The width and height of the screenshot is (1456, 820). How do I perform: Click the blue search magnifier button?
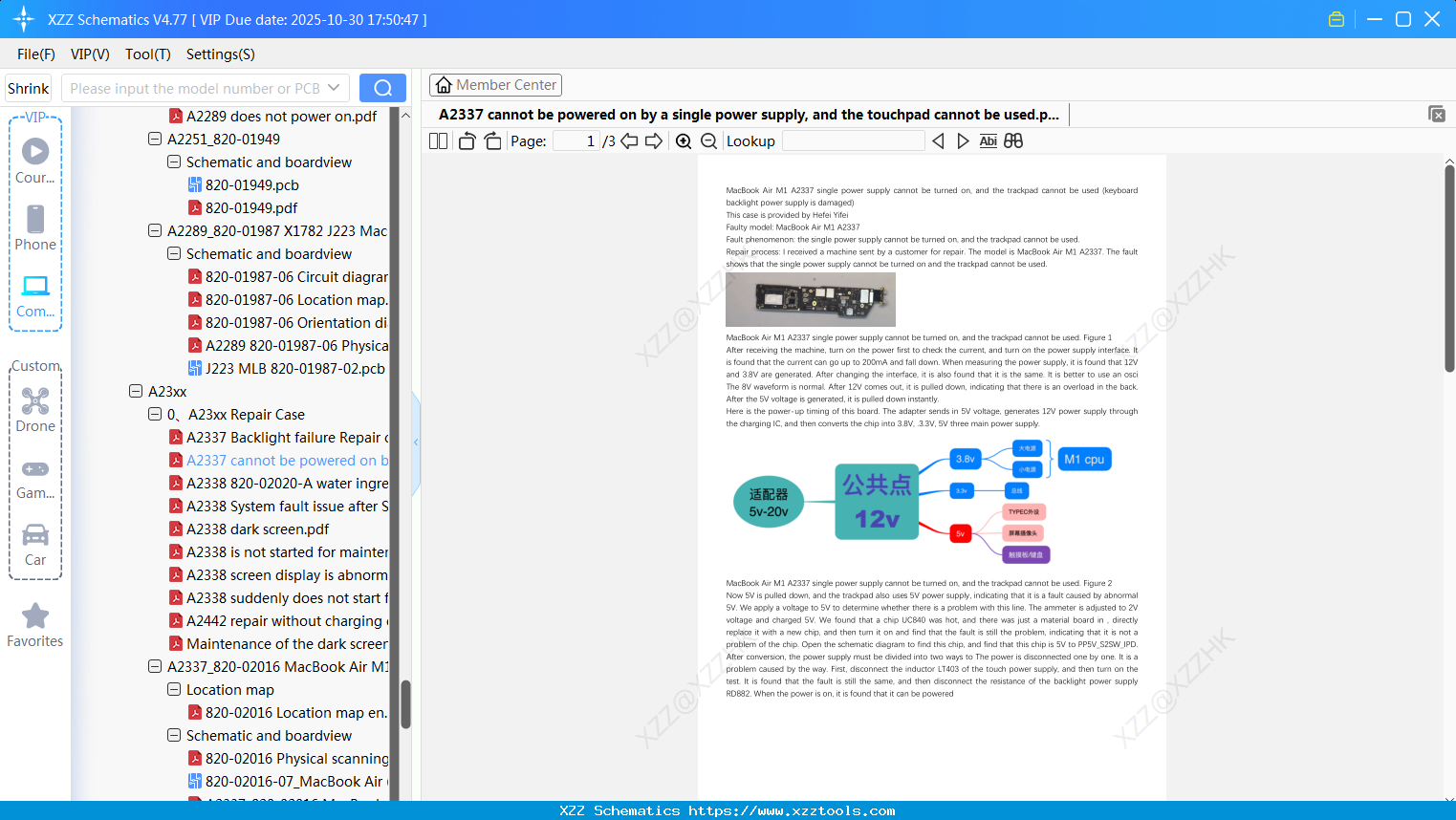click(x=382, y=88)
